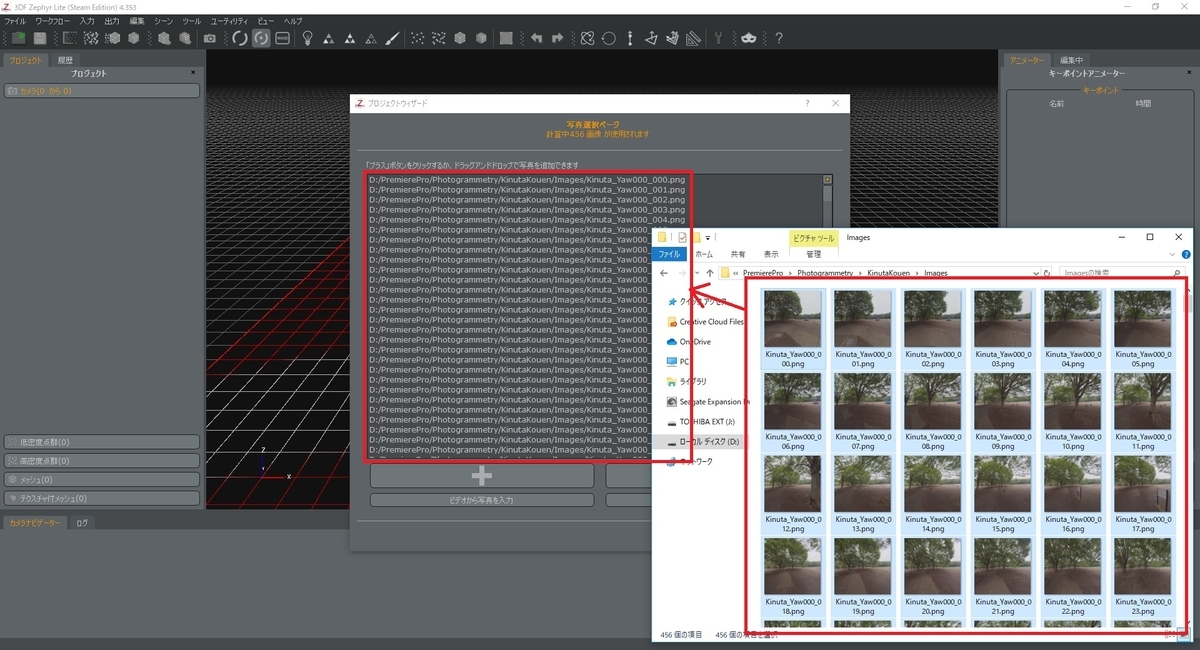Select ローカル ディスク (D:) in sidebar
Image resolution: width=1200 pixels, height=650 pixels.
click(704, 441)
